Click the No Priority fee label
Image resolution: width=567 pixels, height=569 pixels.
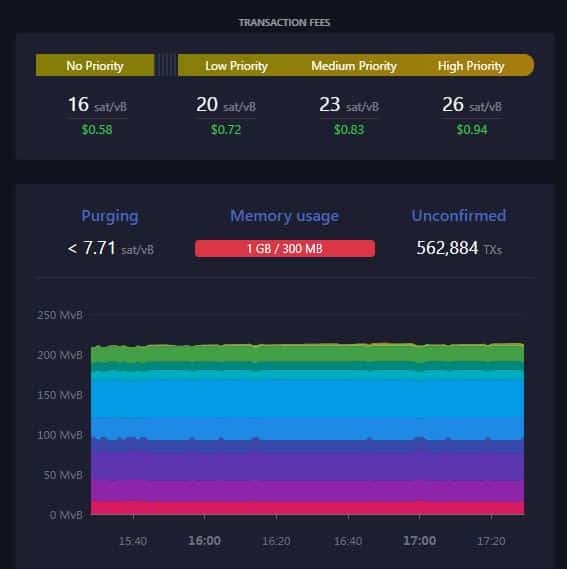click(95, 66)
